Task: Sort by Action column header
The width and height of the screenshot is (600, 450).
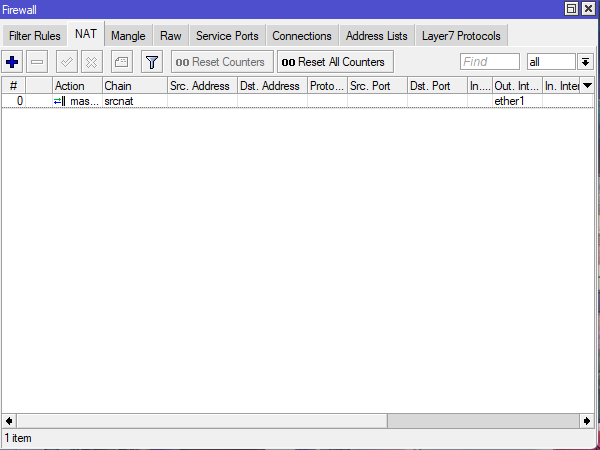Action: [77, 86]
